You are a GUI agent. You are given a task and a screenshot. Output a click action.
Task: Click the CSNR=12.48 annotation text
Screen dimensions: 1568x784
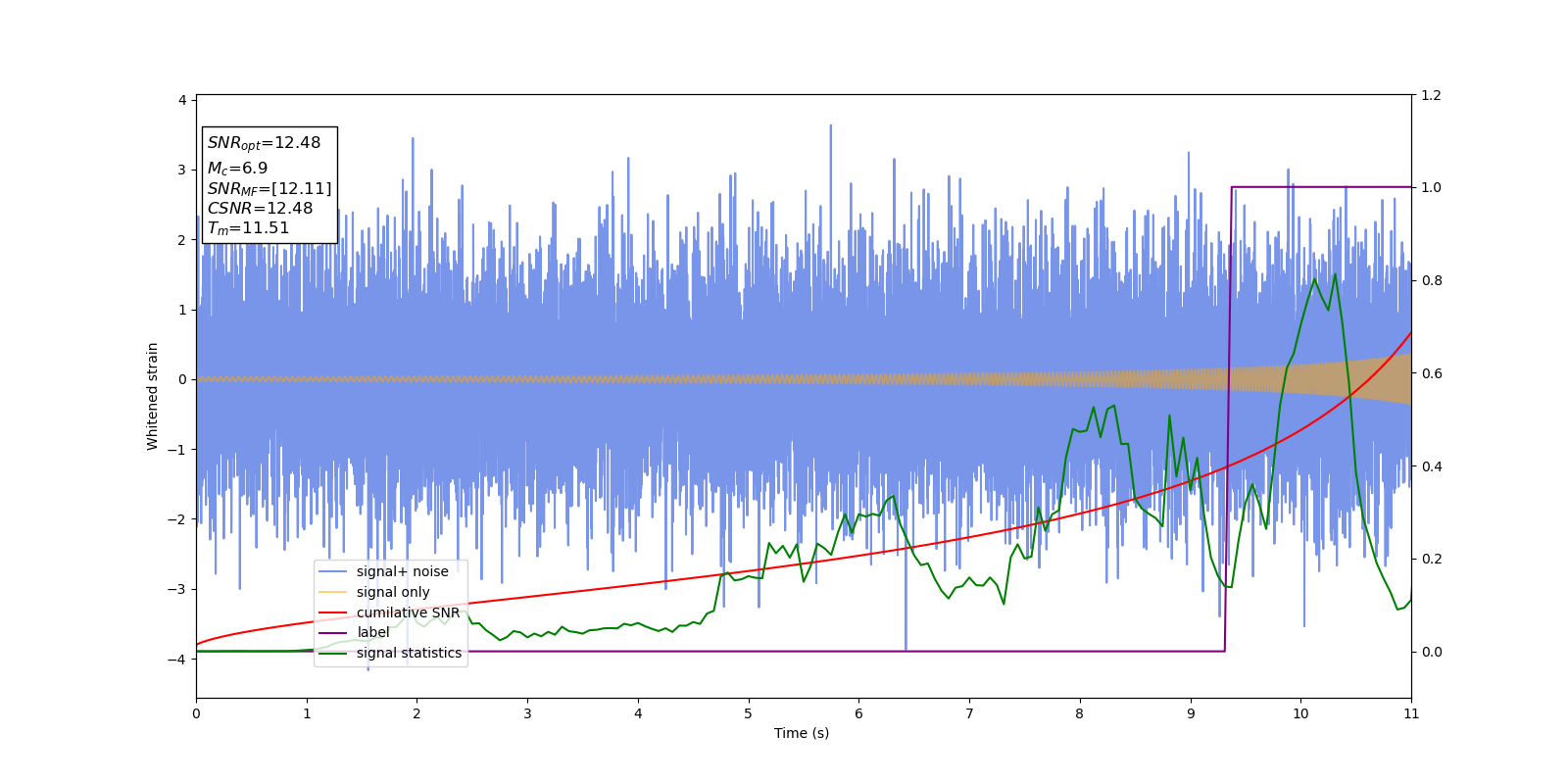[260, 209]
